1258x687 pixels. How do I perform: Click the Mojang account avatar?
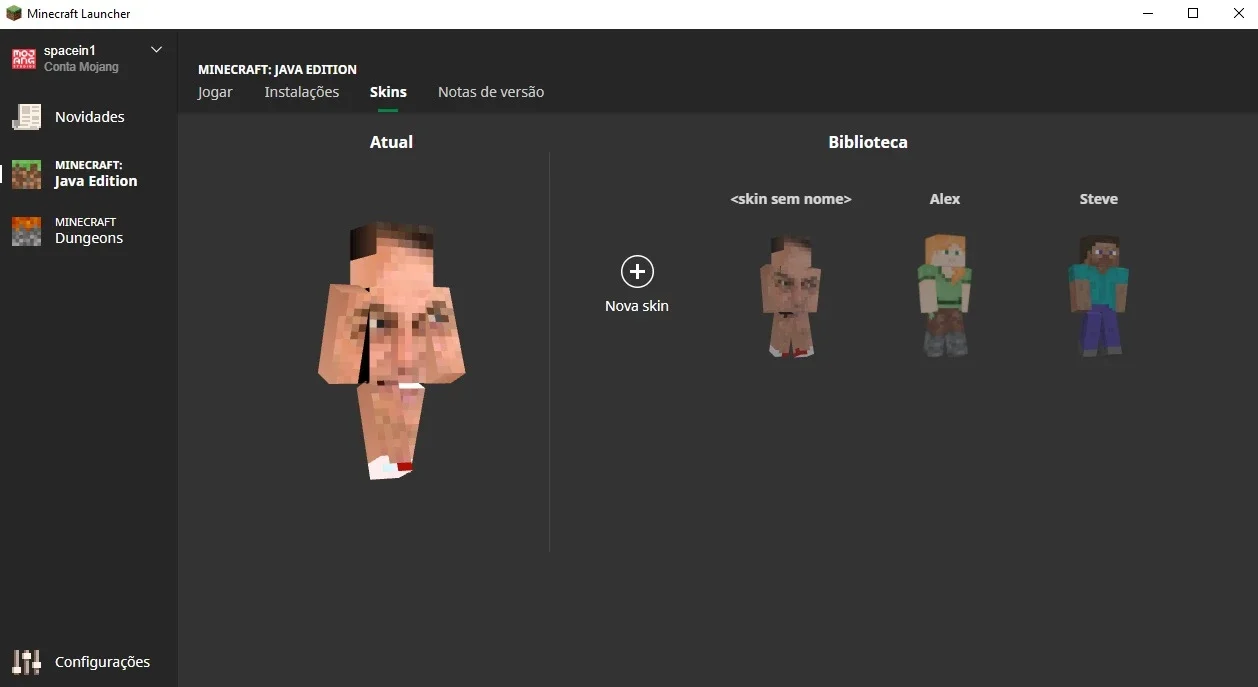(24, 59)
